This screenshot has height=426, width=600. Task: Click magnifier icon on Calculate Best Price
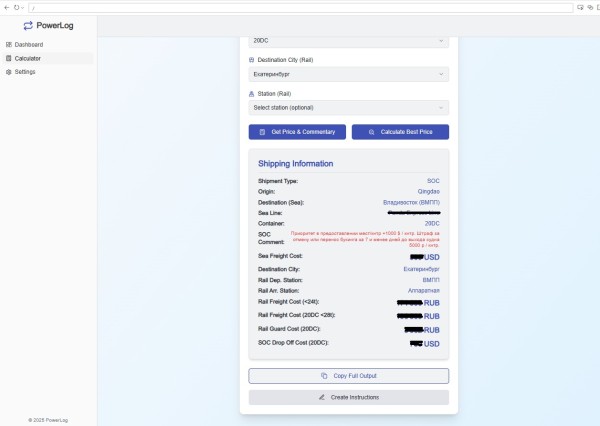pos(371,132)
